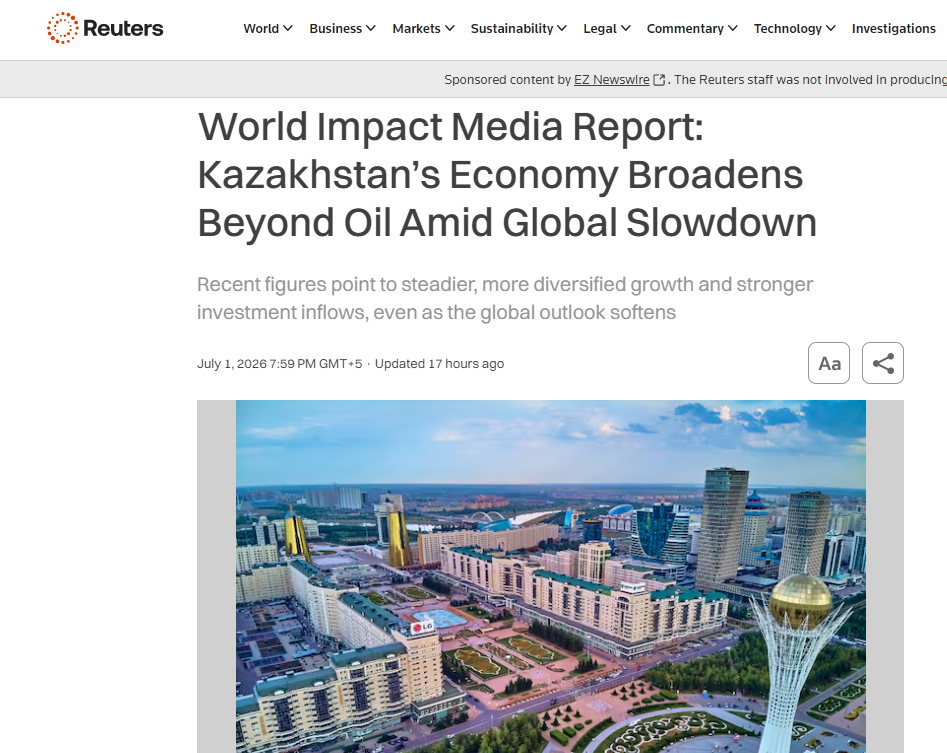Expand the Technology dropdown chevron
The image size is (947, 753).
831,28
